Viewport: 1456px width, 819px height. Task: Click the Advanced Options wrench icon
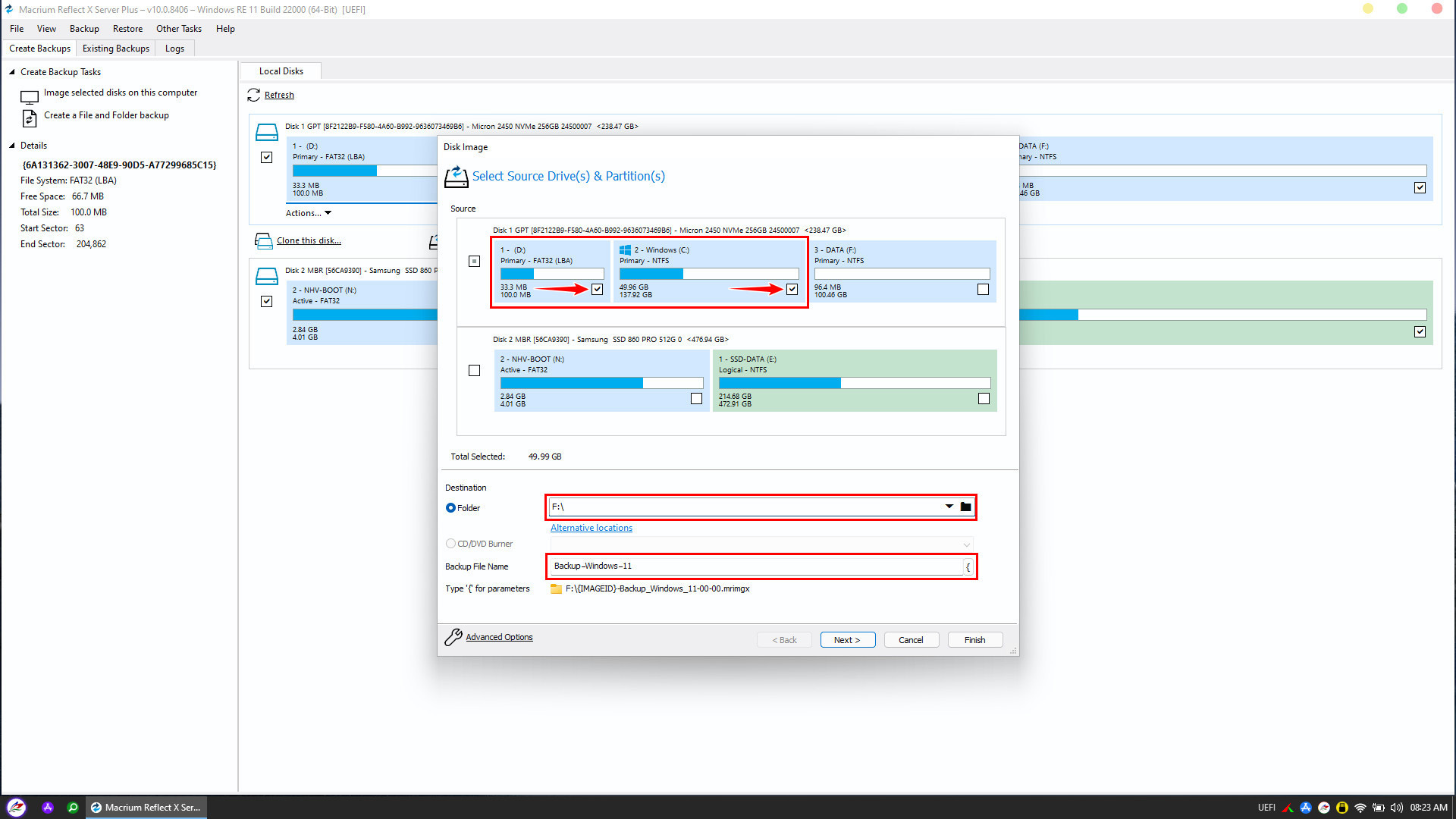(453, 637)
